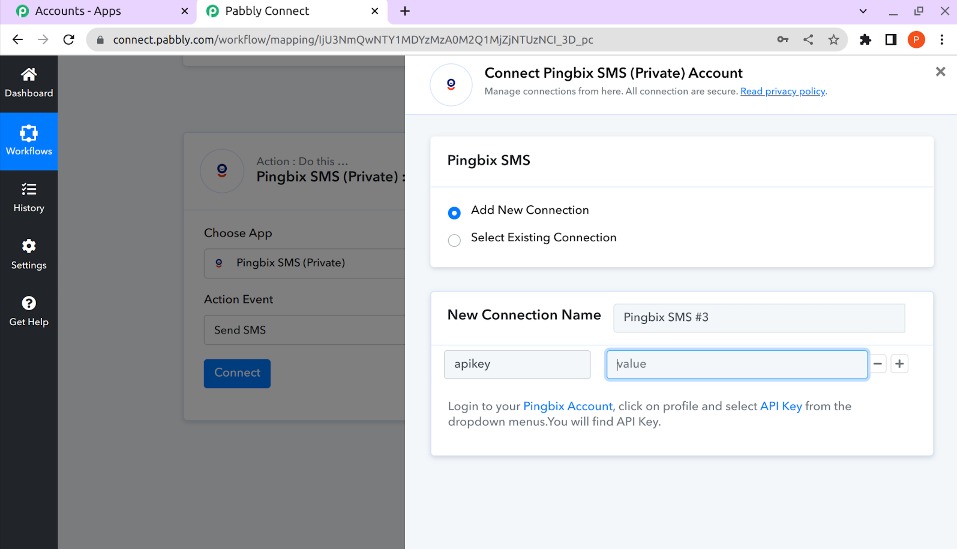Click the plus button beside apikey value

tap(899, 364)
